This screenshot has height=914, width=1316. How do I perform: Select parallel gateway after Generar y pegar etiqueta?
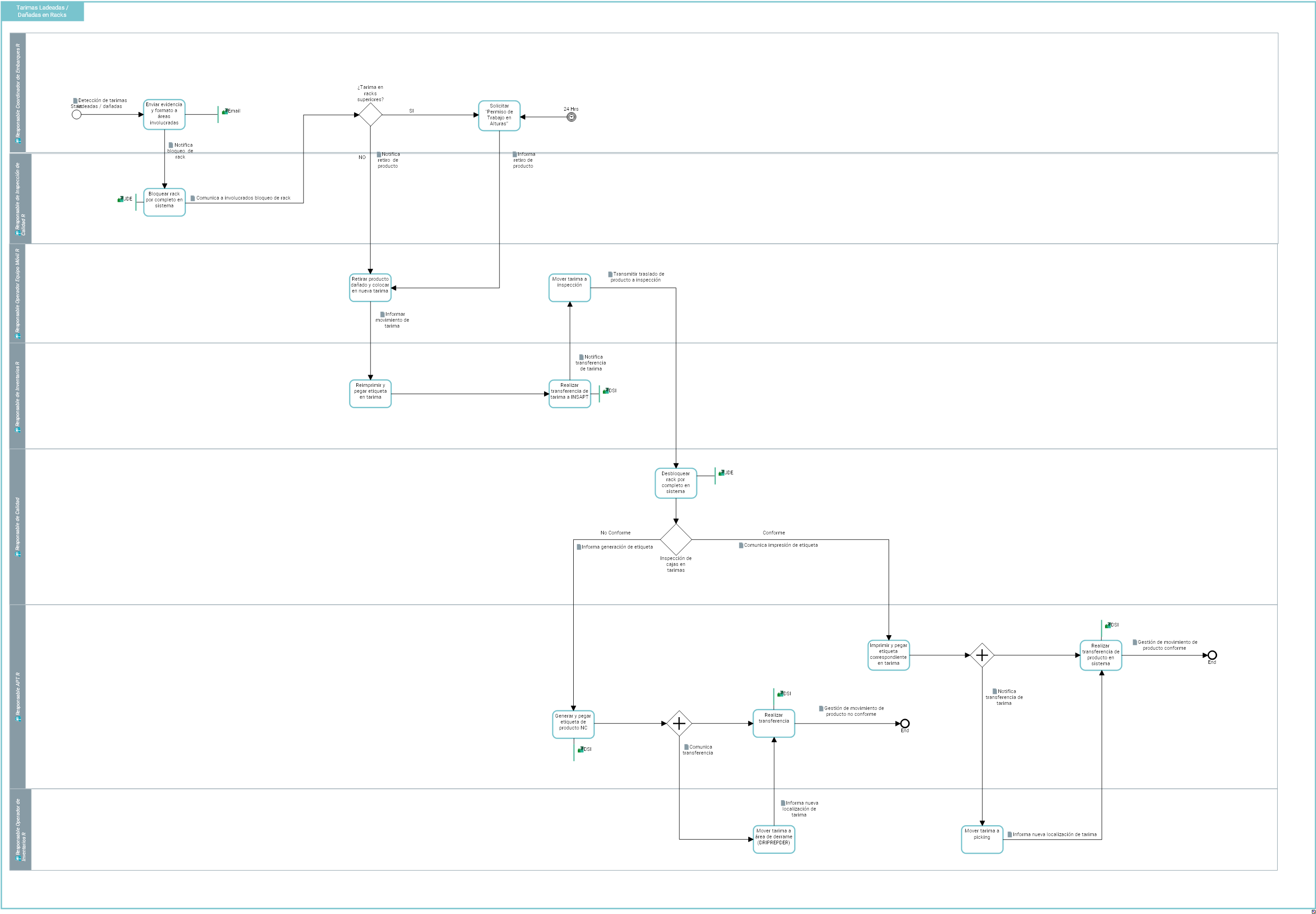pyautogui.click(x=679, y=723)
